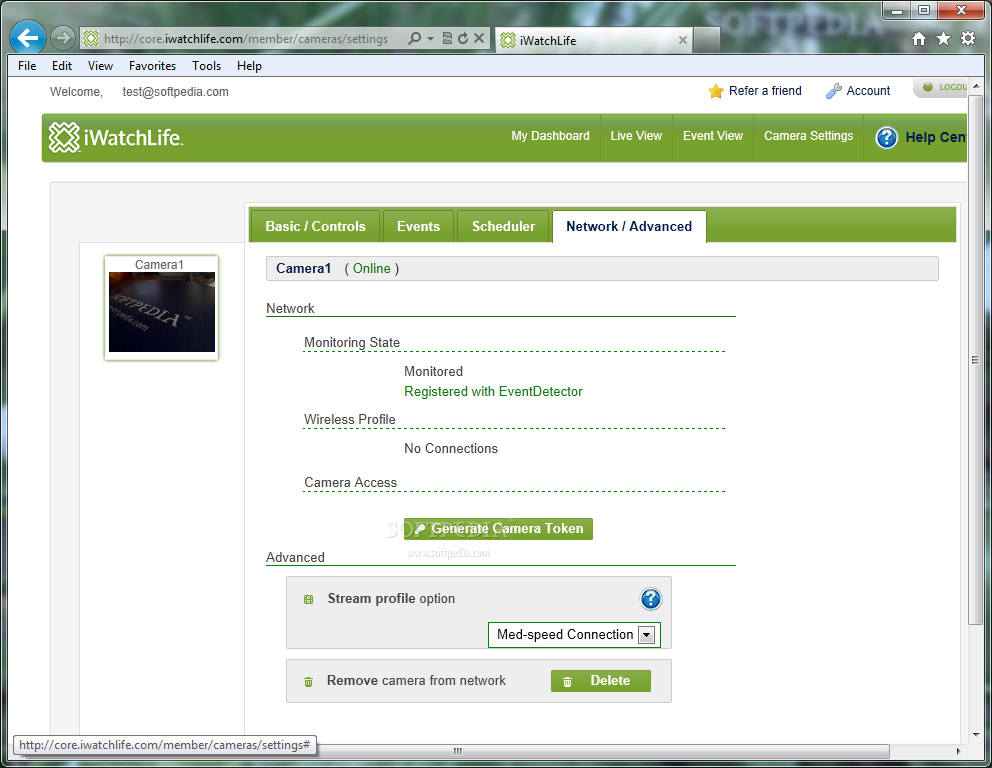This screenshot has width=992, height=768.
Task: Click the compatibility view icon in address bar
Action: pos(447,39)
